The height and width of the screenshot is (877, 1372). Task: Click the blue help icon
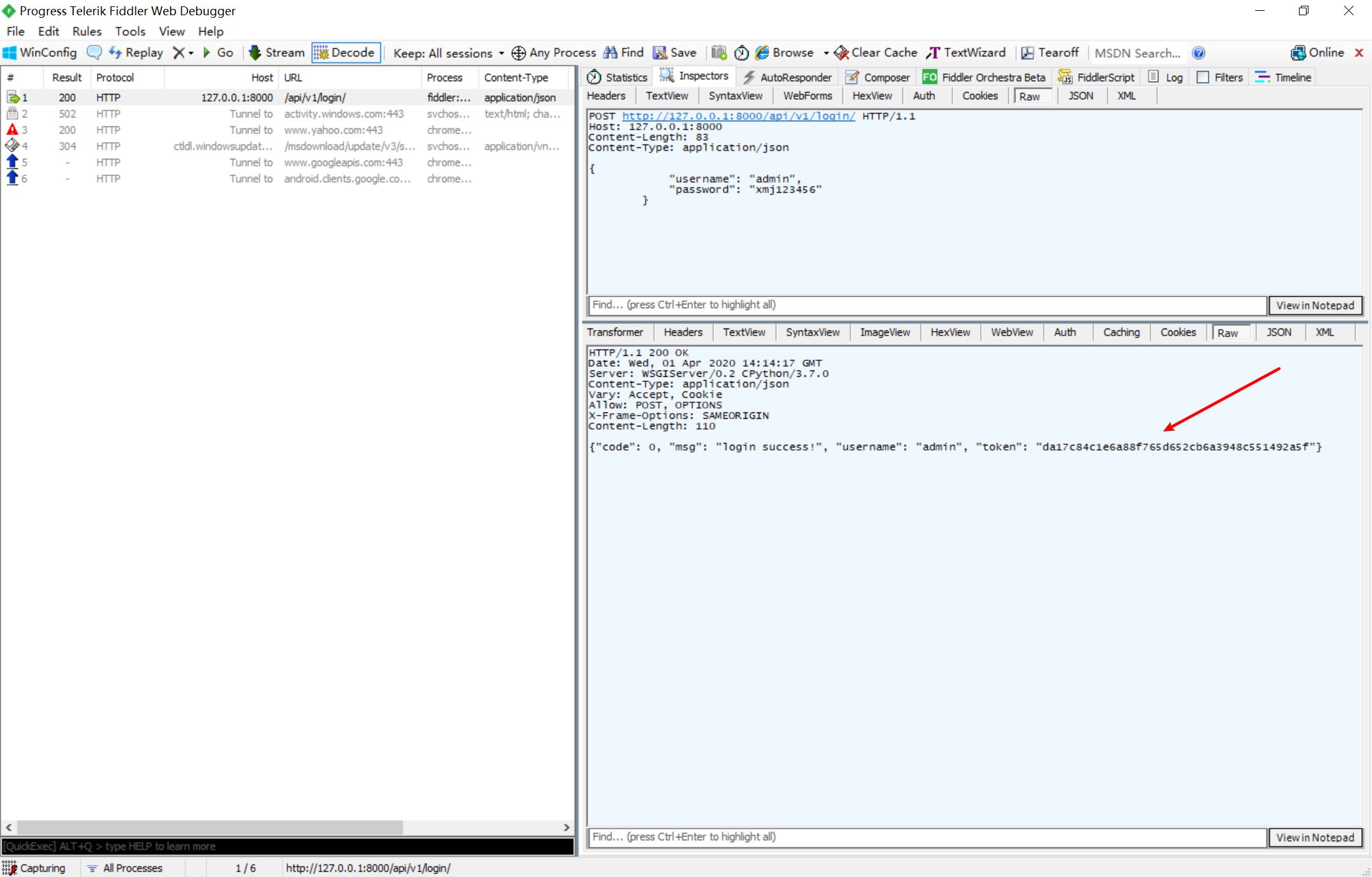pos(1198,53)
